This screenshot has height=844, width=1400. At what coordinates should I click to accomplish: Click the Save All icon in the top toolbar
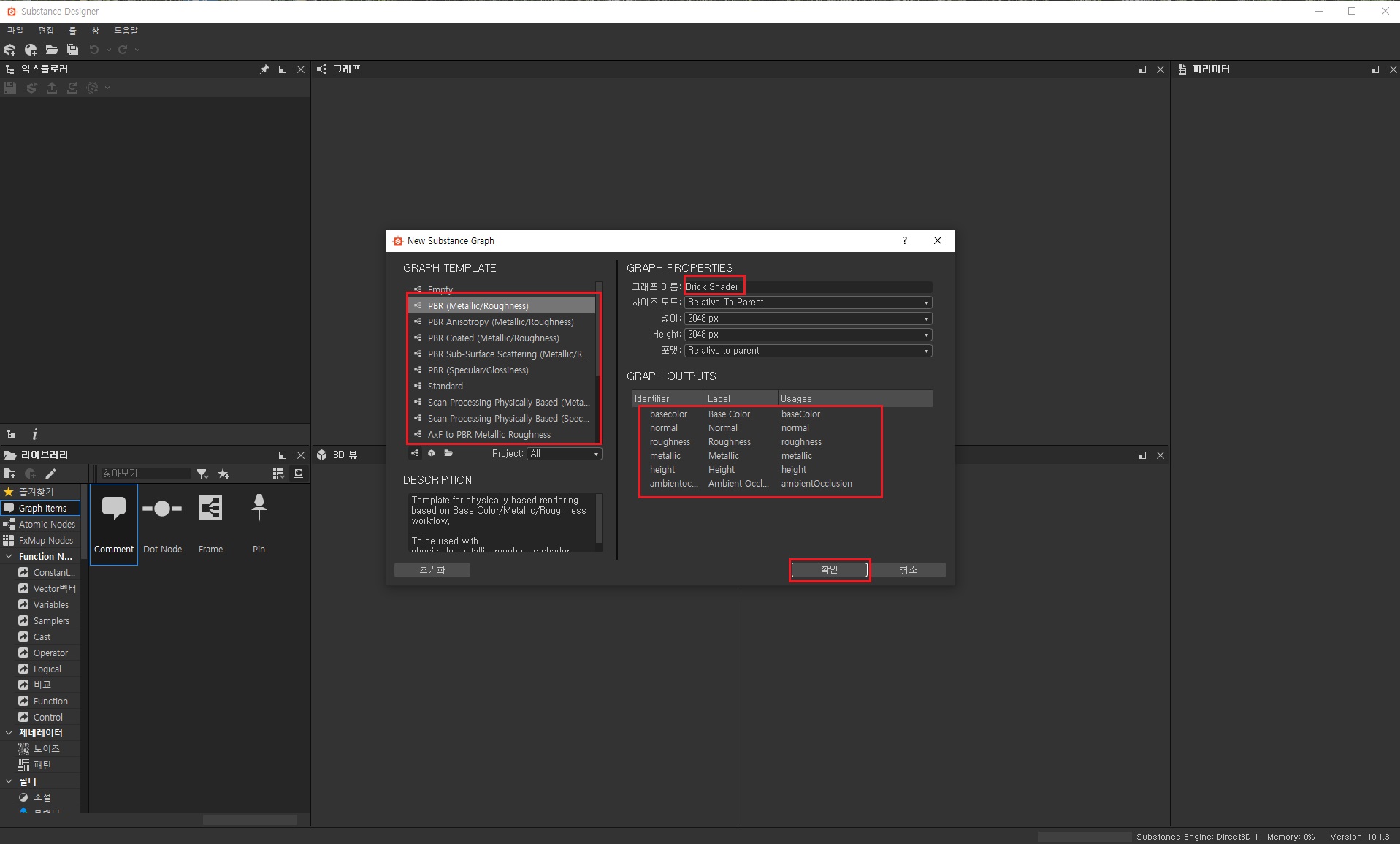pos(72,50)
